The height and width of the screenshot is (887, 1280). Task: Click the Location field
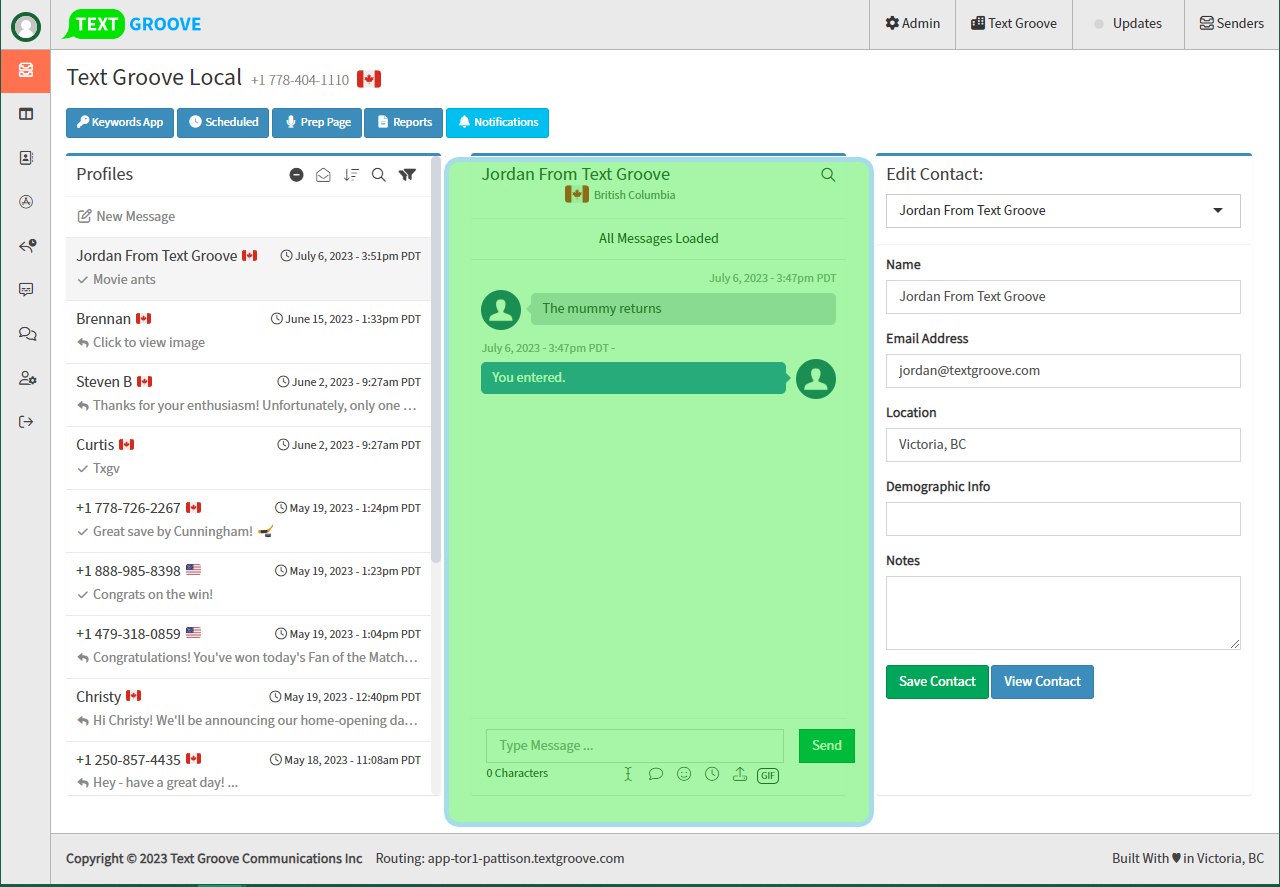pos(1063,445)
